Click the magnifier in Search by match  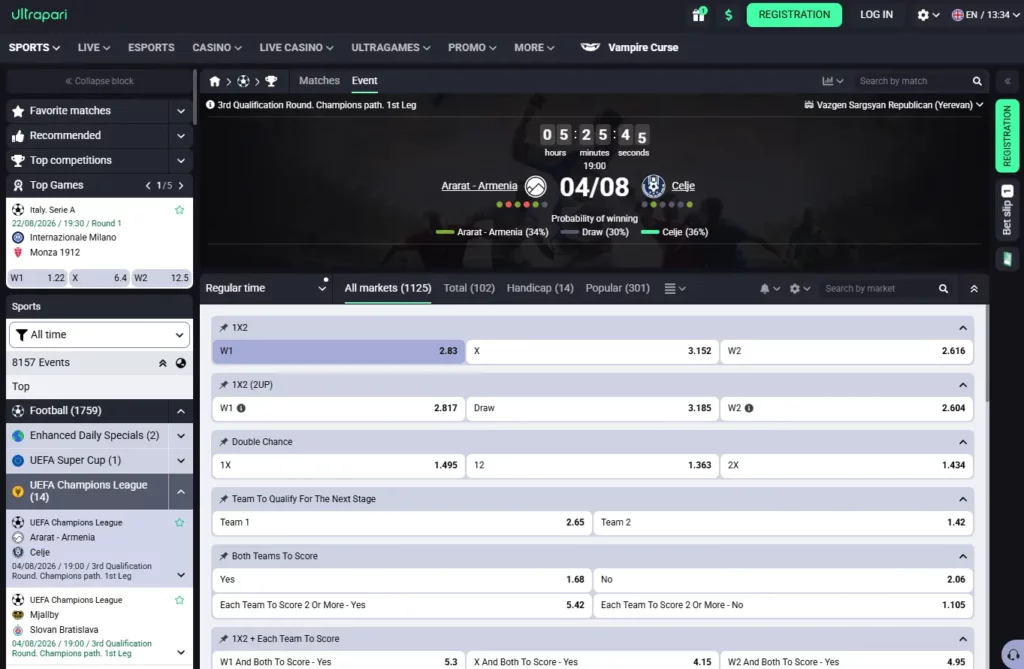point(977,81)
